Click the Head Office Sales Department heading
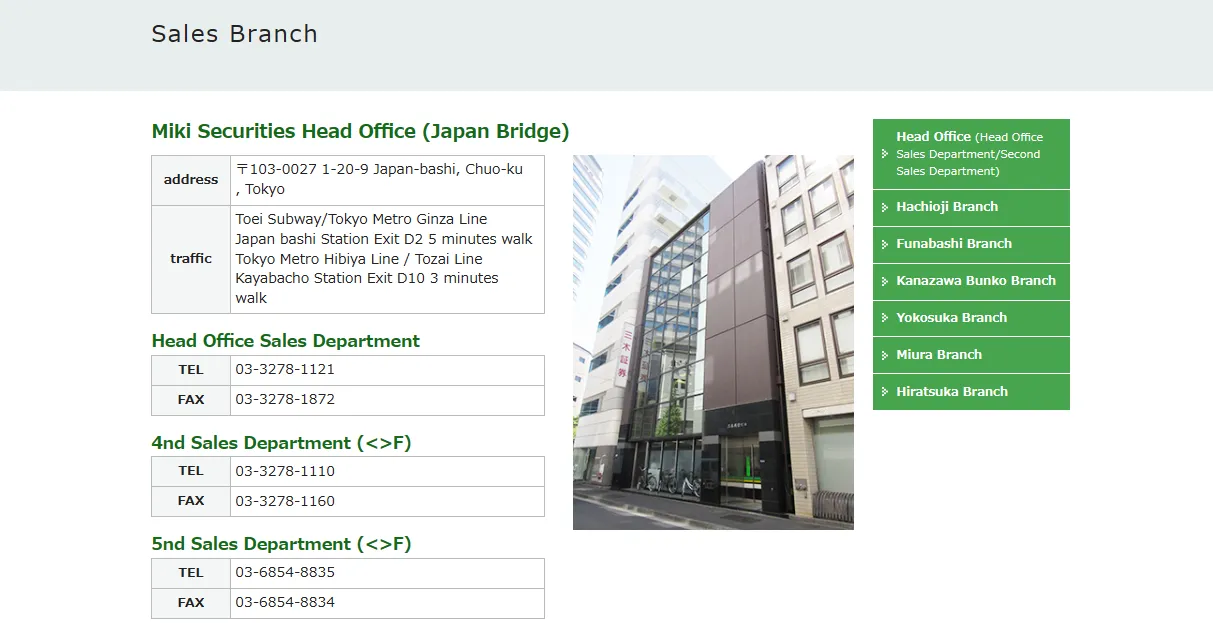Viewport: 1213px width, 623px height. 285,341
